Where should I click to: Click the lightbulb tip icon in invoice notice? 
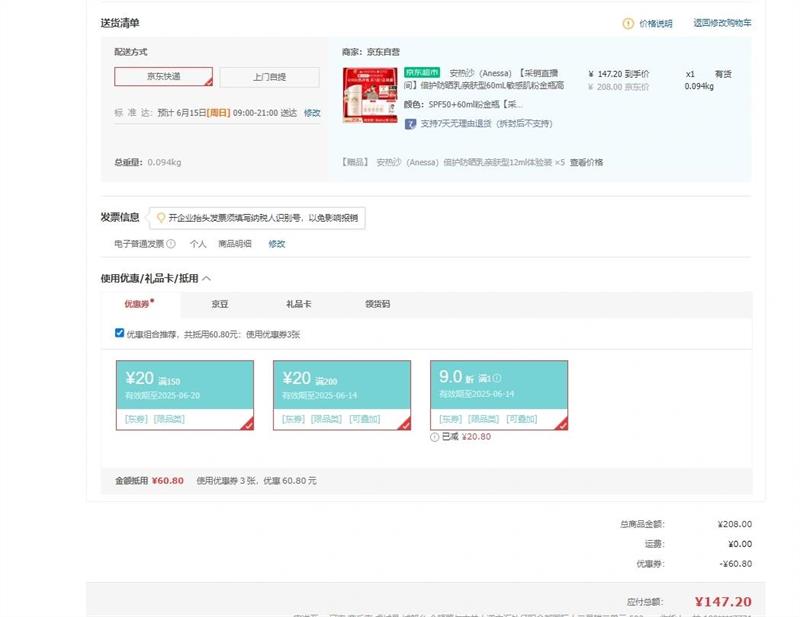pos(161,218)
